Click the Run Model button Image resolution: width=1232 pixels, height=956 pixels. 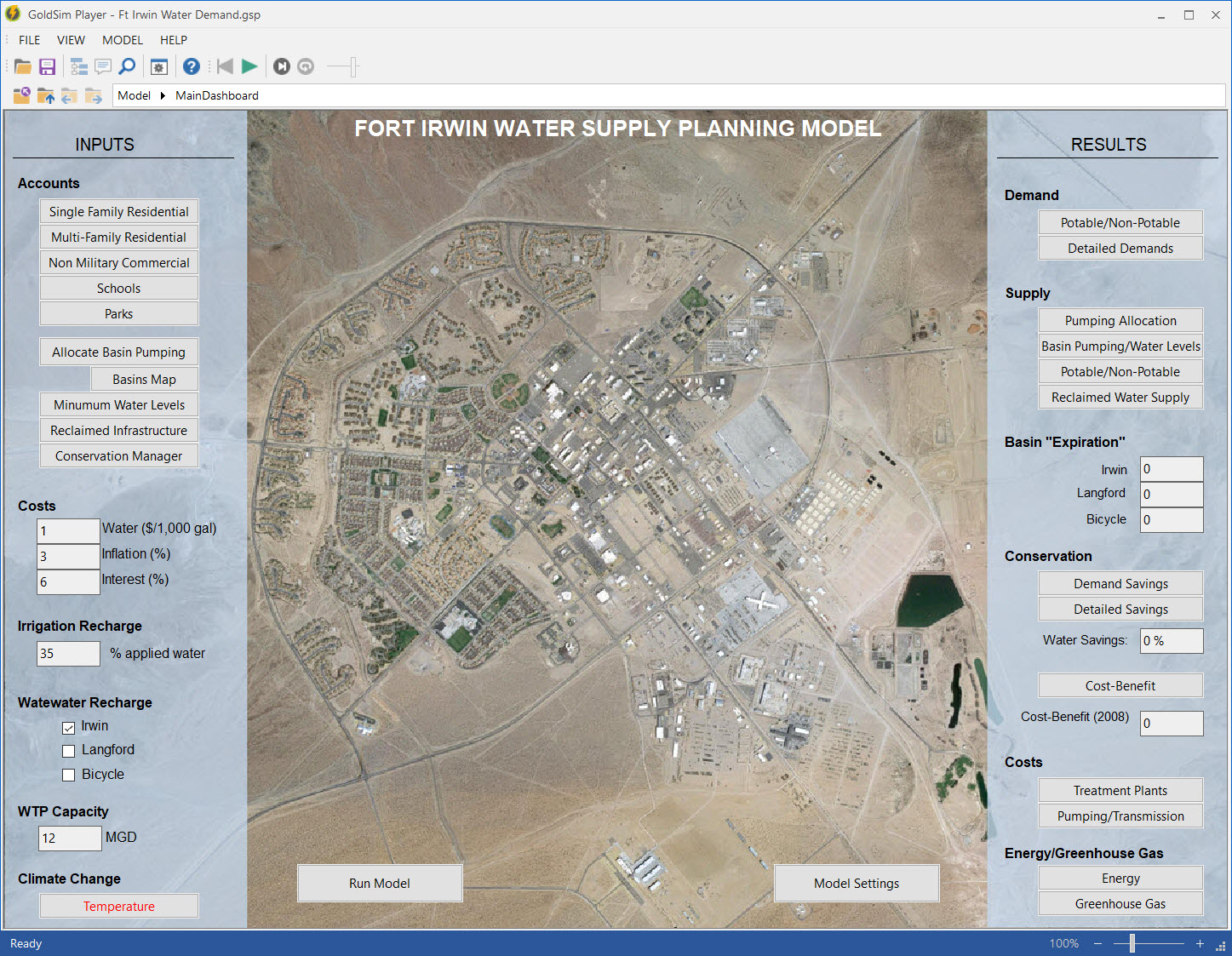[380, 883]
